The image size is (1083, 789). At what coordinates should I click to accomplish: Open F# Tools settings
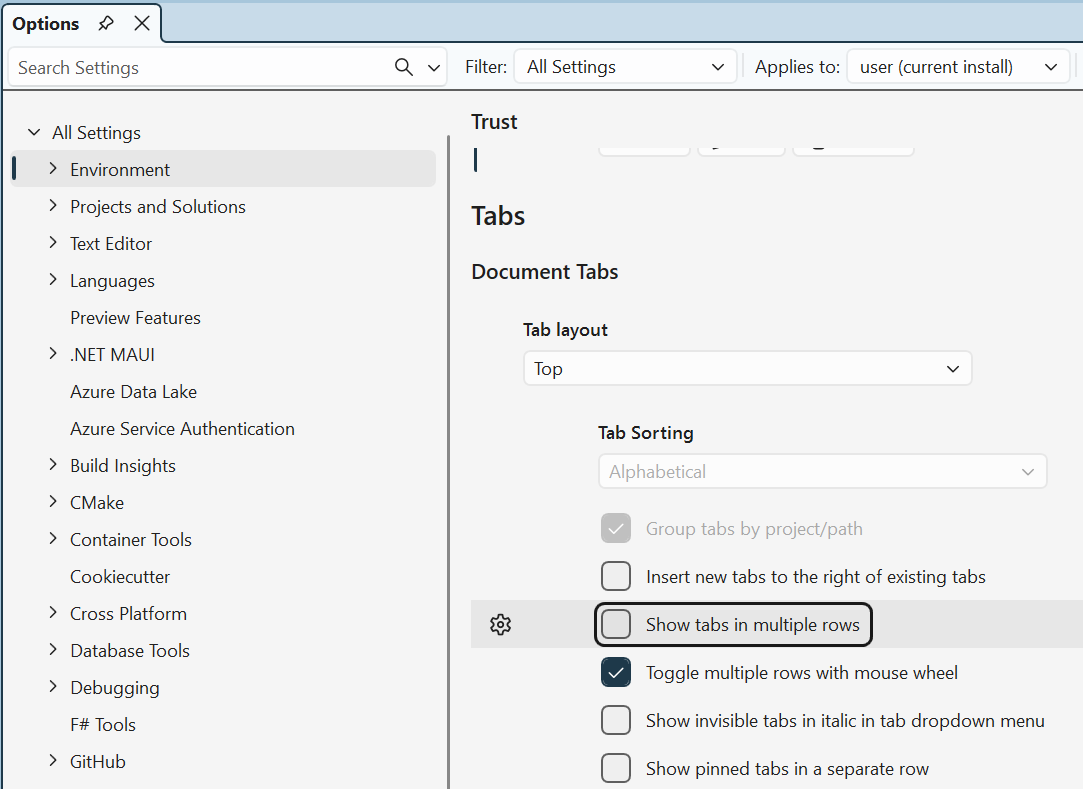pos(103,724)
